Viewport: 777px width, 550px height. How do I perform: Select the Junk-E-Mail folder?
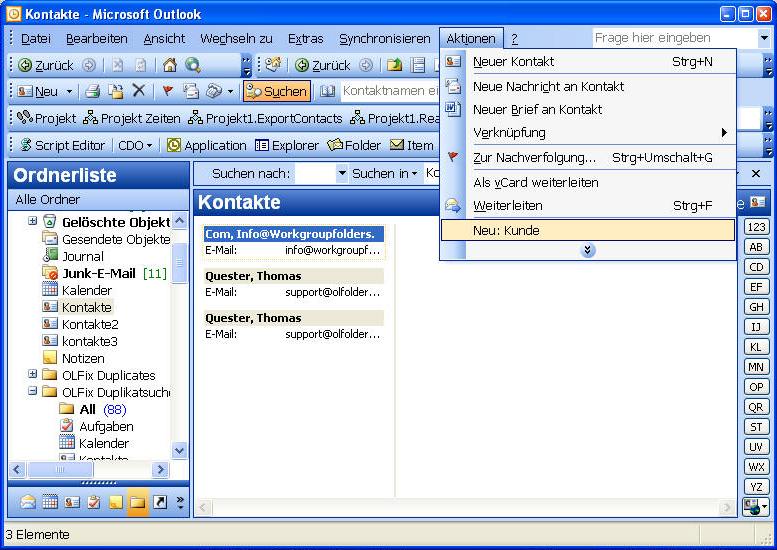tap(99, 274)
